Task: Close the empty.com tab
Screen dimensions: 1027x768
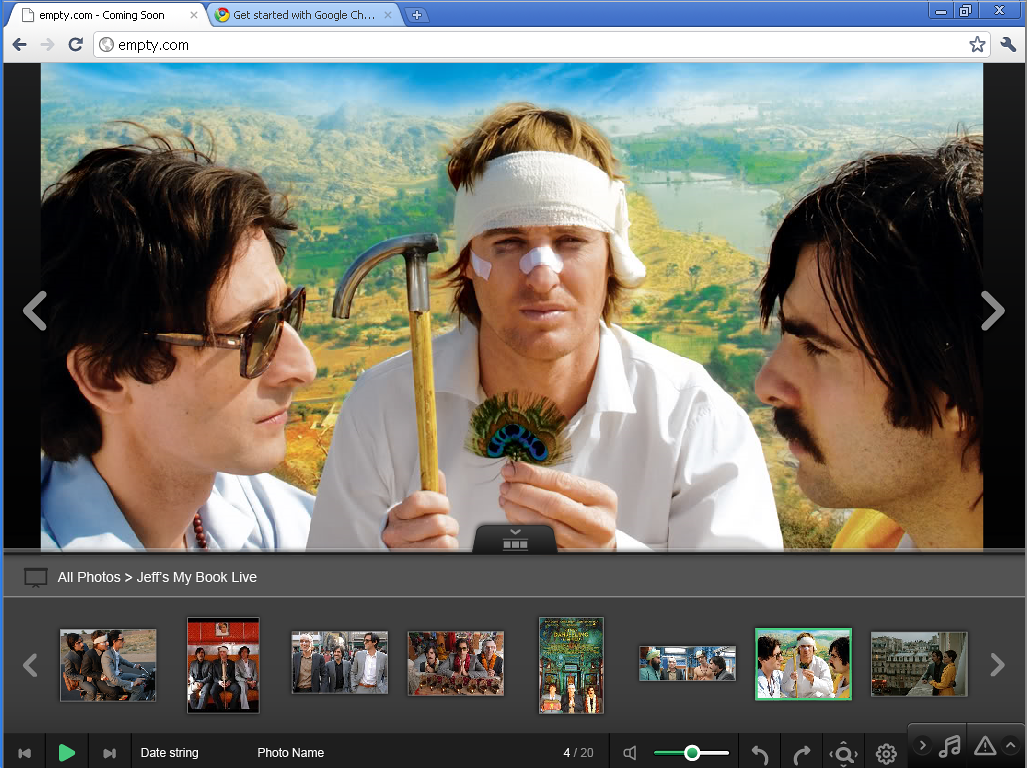Action: coord(194,15)
